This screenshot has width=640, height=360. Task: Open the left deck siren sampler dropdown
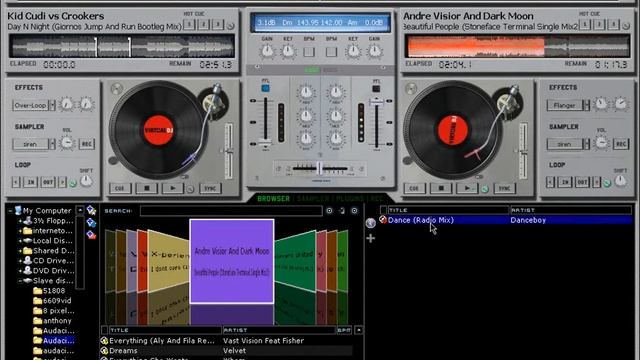[52, 144]
